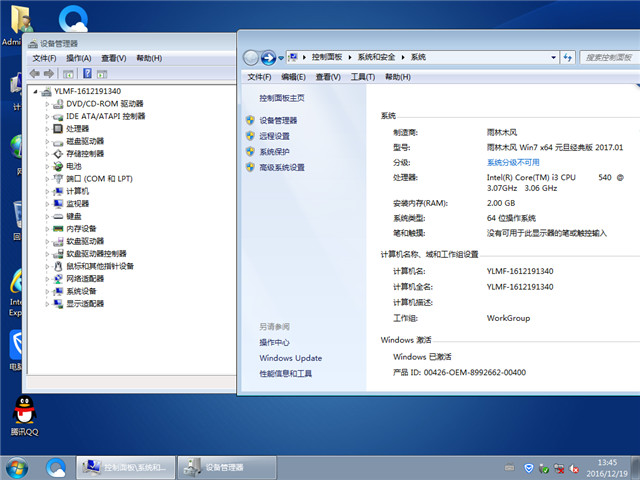Expand the 存储控制器 tree node
Viewport: 640px width, 480px height.
[x=47, y=154]
